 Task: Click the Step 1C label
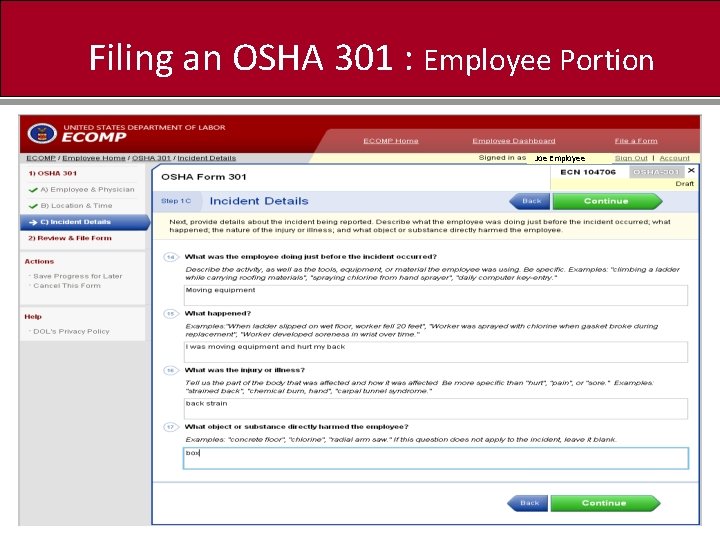pos(176,201)
